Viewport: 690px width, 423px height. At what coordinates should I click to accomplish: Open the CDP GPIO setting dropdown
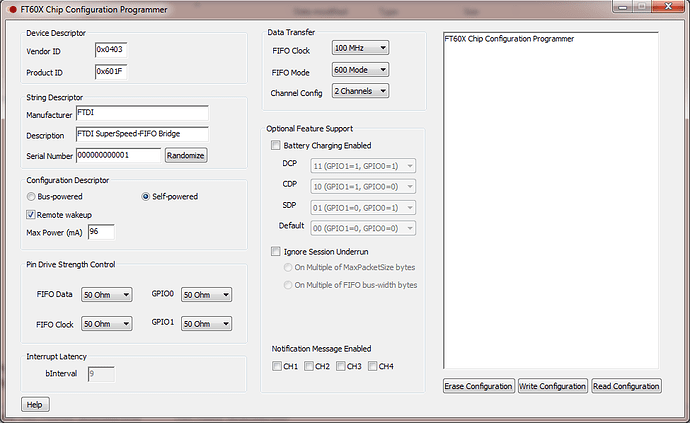pos(363,187)
